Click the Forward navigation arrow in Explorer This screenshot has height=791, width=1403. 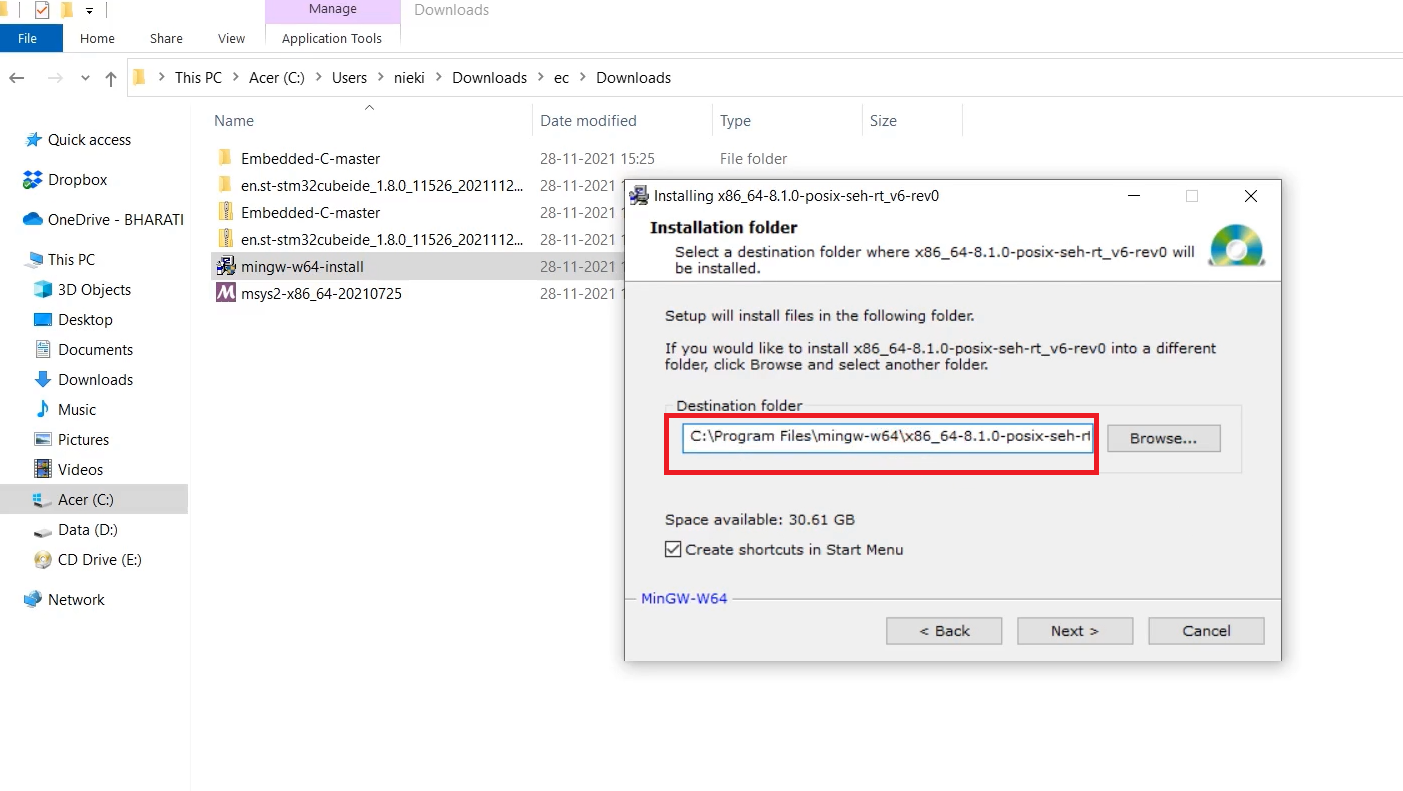tap(55, 78)
